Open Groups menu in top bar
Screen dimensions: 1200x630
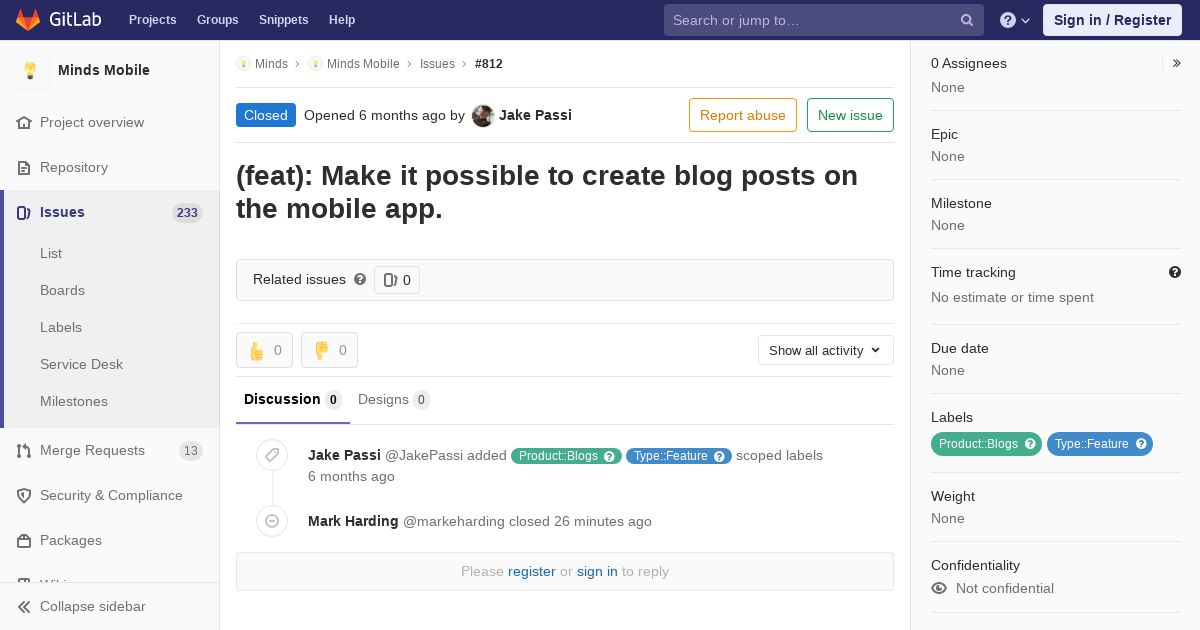(218, 20)
